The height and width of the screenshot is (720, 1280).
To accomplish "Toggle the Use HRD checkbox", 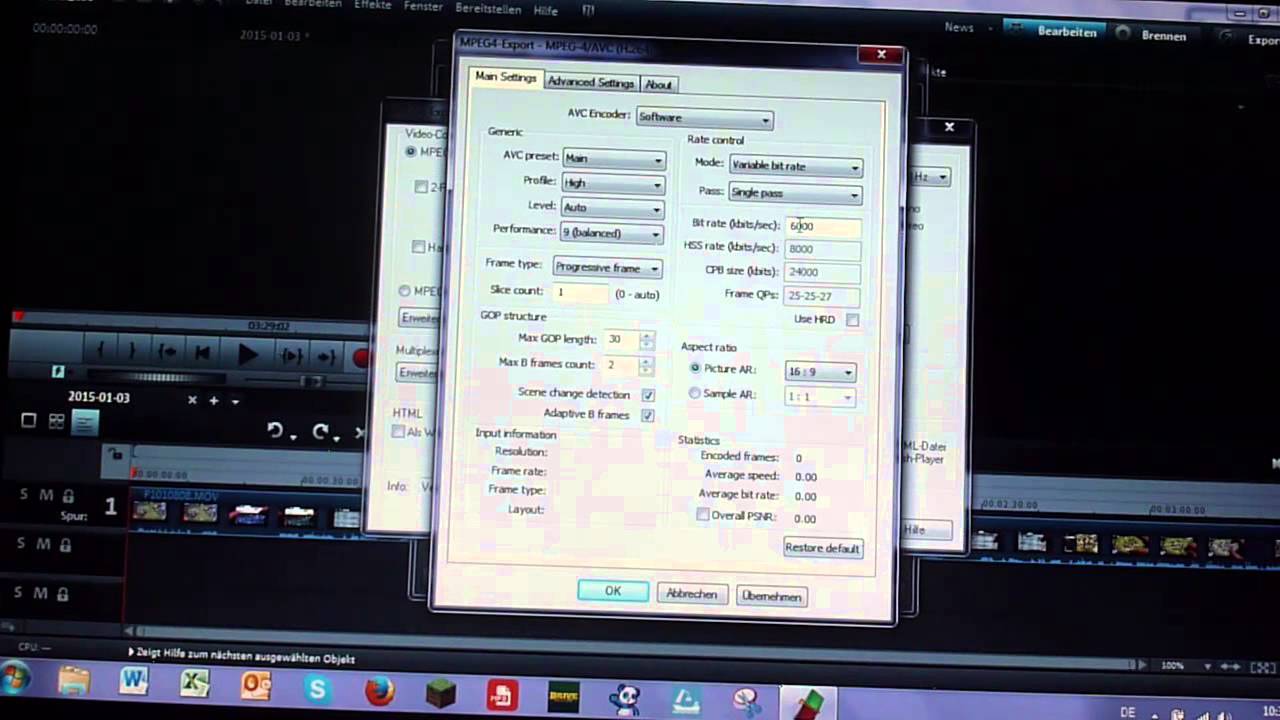I will 852,320.
